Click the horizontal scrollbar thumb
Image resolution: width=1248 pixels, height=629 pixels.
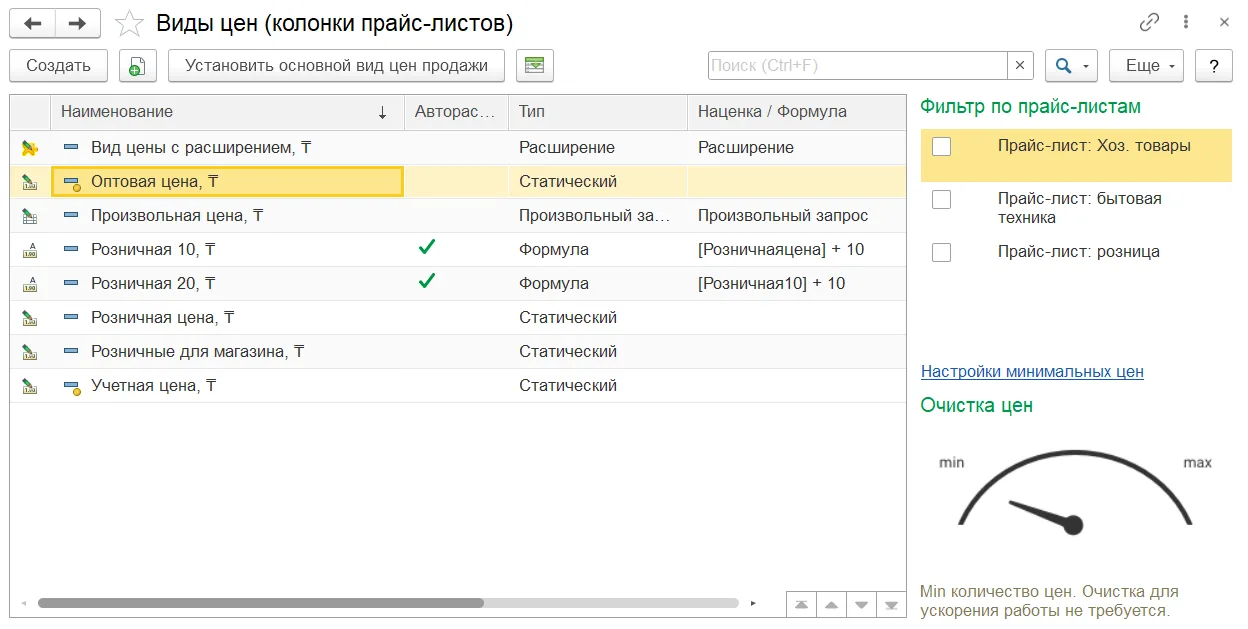pos(261,603)
